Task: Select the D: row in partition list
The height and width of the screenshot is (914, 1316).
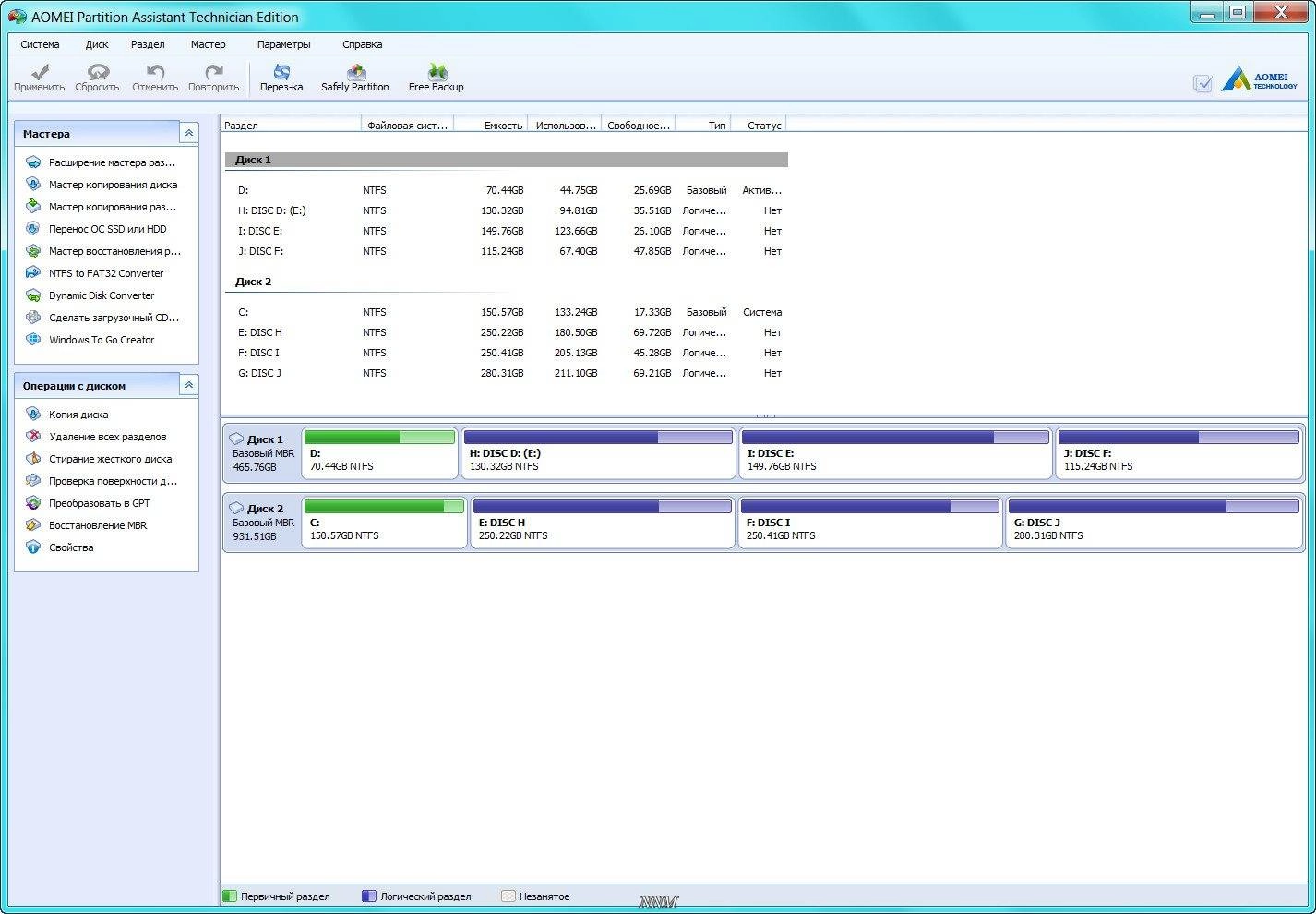Action: point(506,190)
